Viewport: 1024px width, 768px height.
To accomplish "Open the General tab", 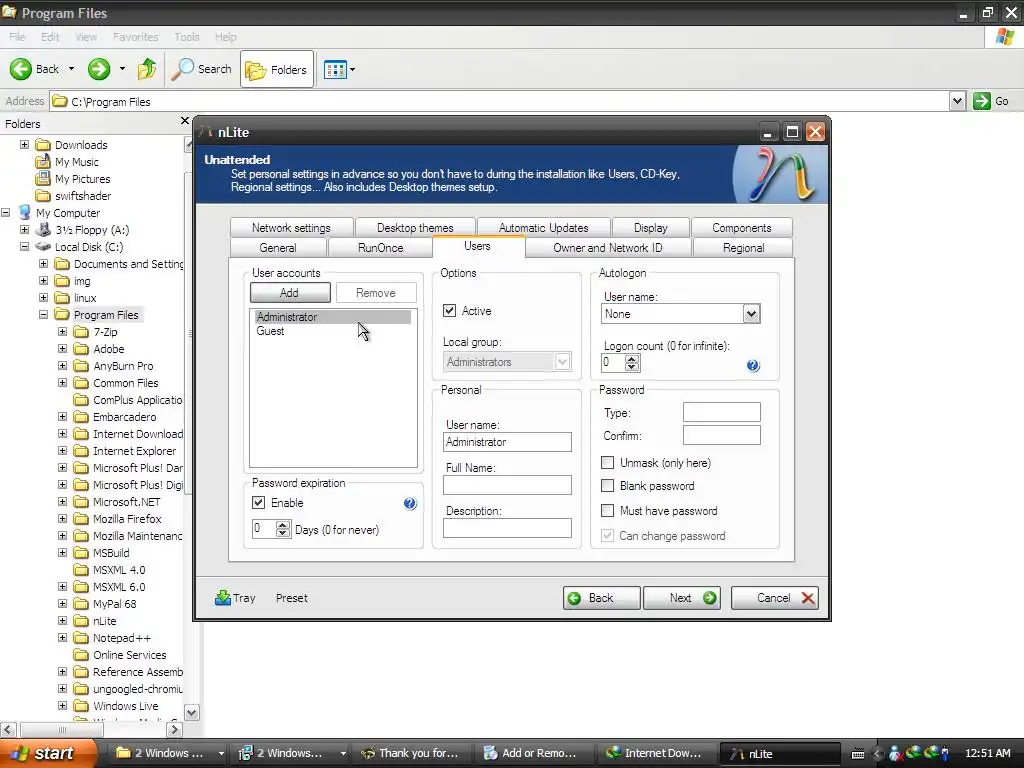I will coord(278,248).
